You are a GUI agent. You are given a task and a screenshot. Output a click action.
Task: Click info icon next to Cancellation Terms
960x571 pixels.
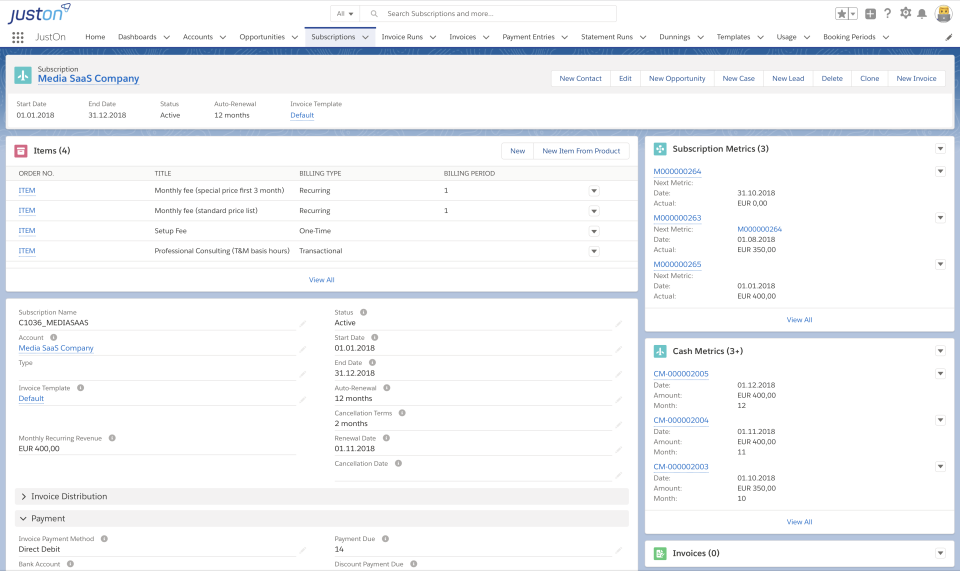(x=402, y=412)
